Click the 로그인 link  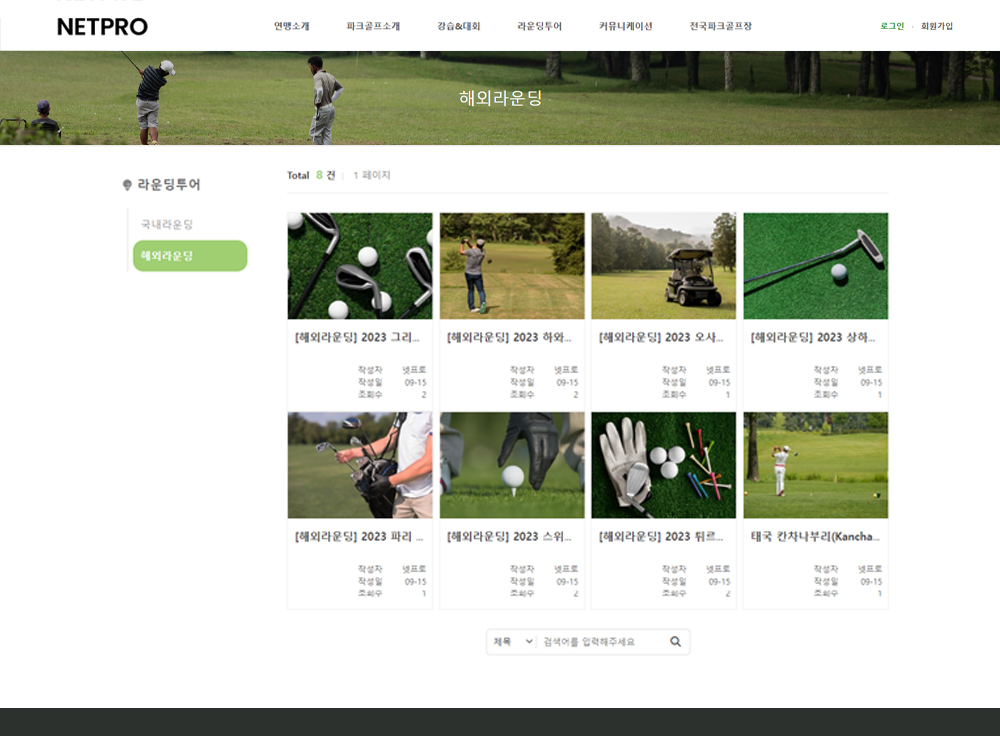(892, 27)
